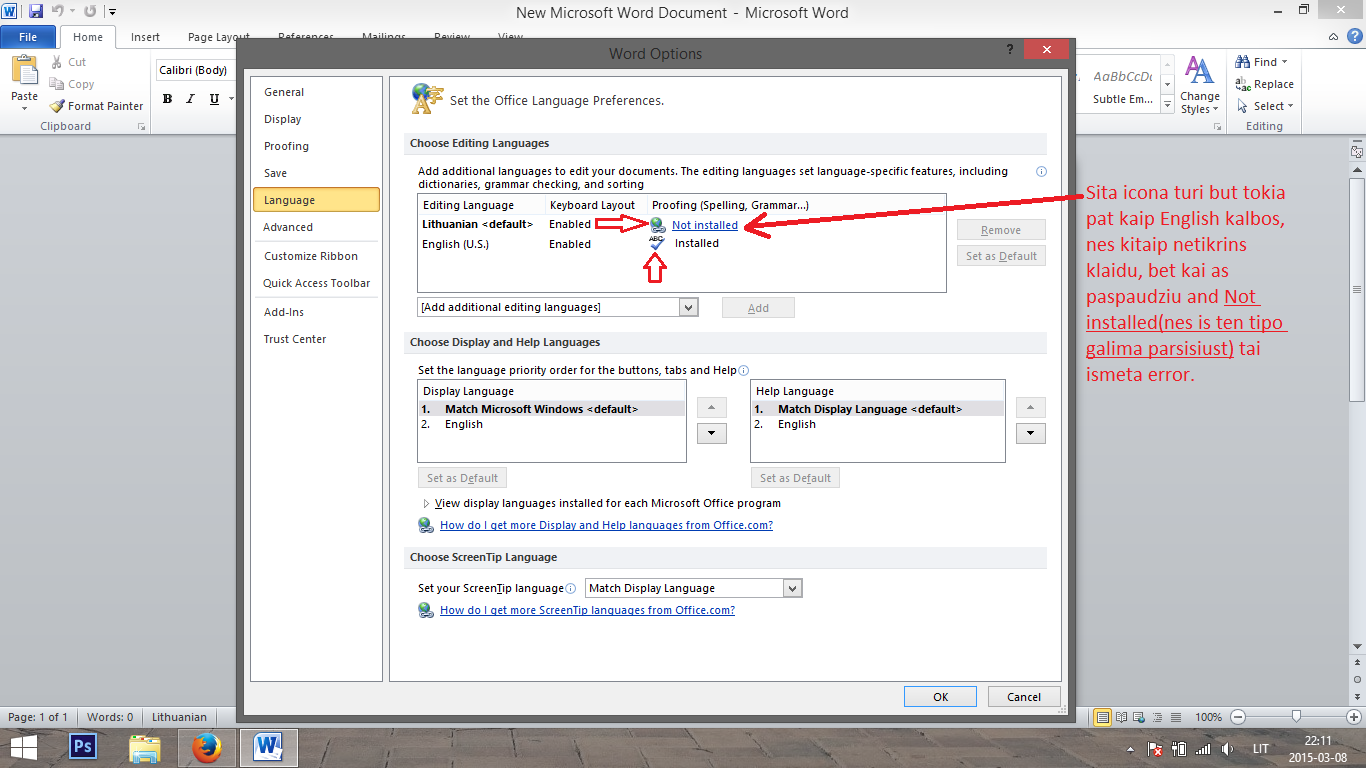The width and height of the screenshot is (1366, 768).
Task: Switch to Web Layout view
Action: (x=1139, y=717)
